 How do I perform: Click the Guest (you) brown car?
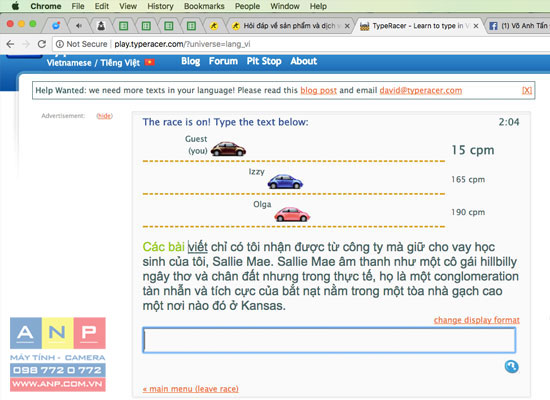(x=228, y=149)
